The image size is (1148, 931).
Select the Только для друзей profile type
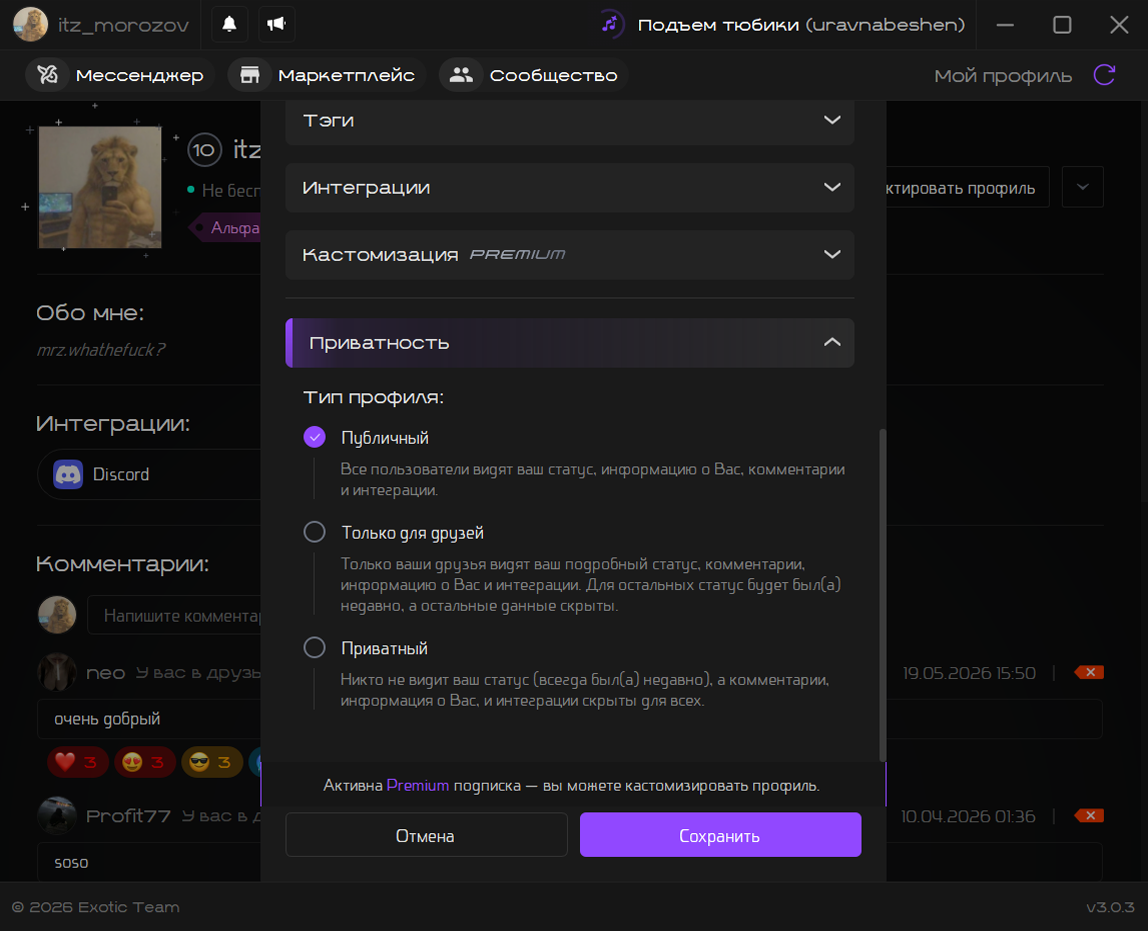click(315, 532)
